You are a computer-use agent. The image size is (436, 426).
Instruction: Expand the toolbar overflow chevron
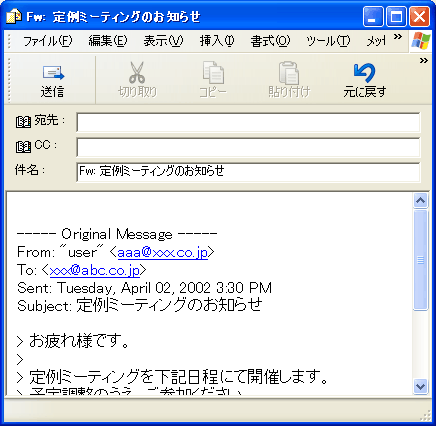[x=424, y=61]
